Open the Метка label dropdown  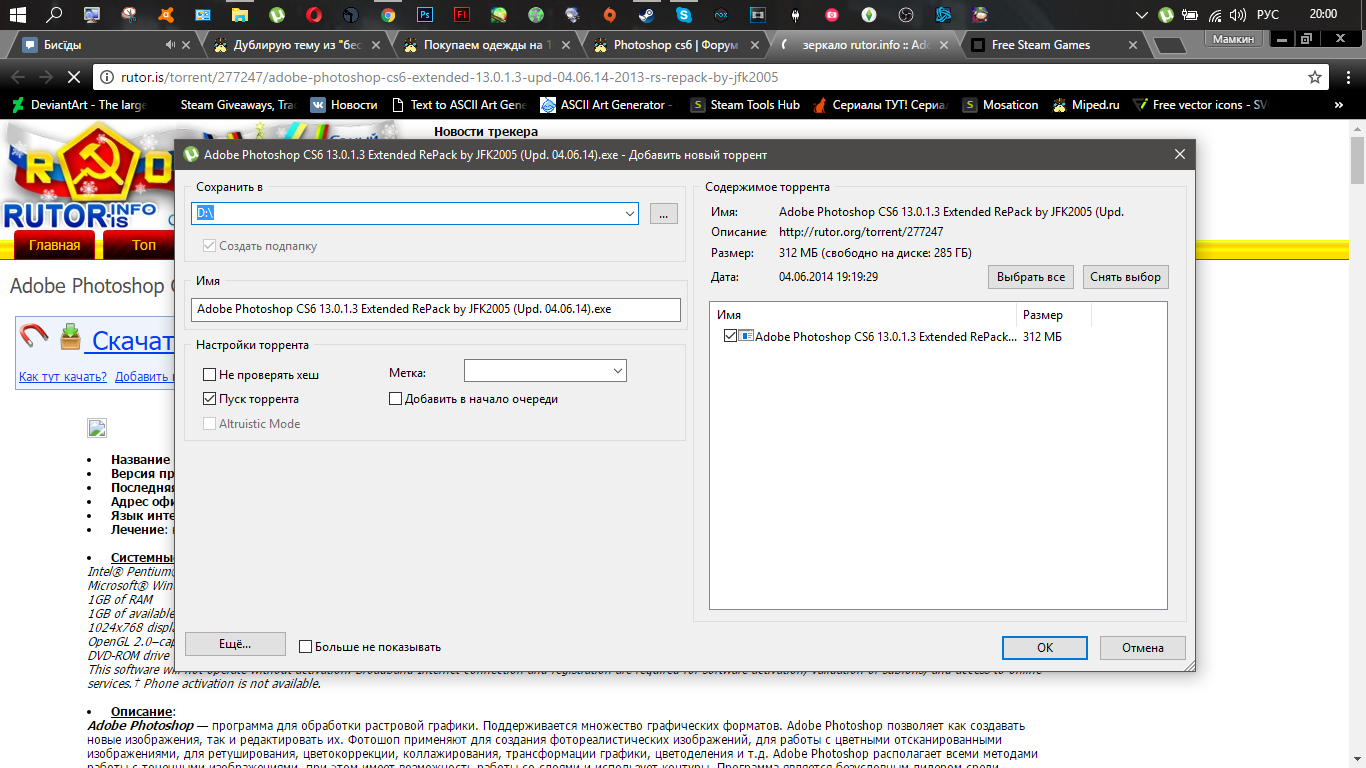[617, 371]
